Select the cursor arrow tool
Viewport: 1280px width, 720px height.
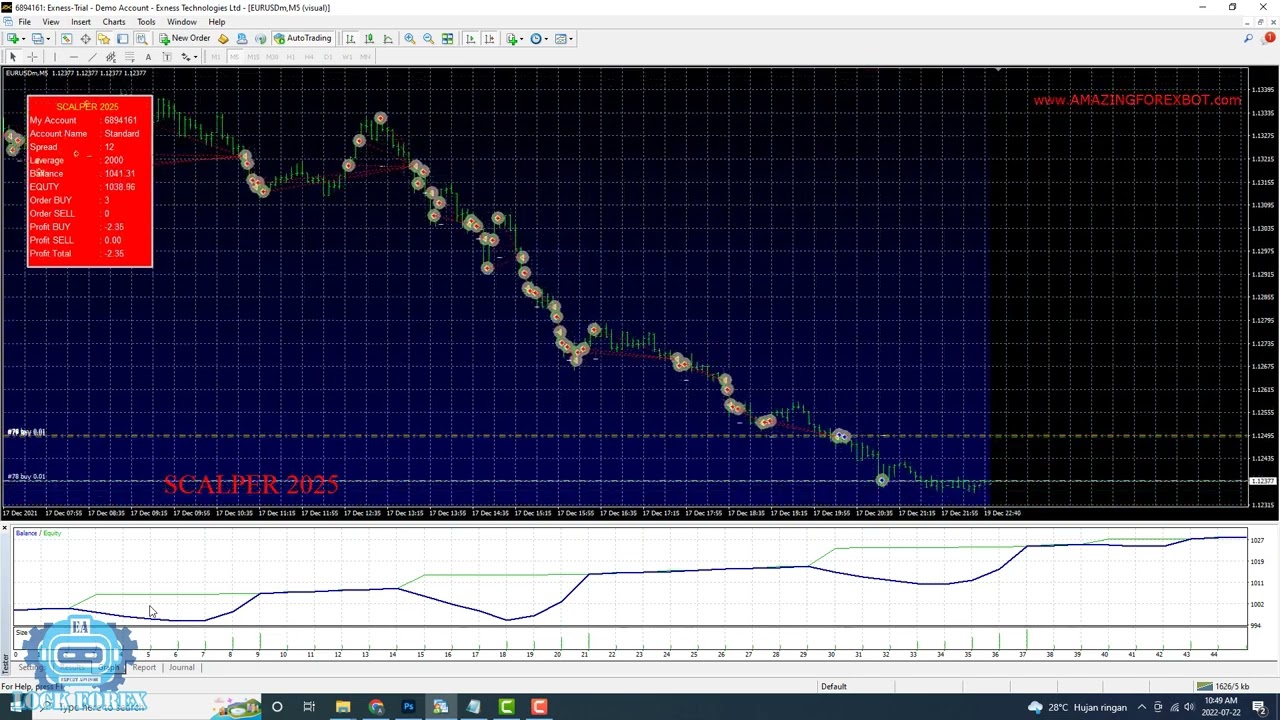13,56
